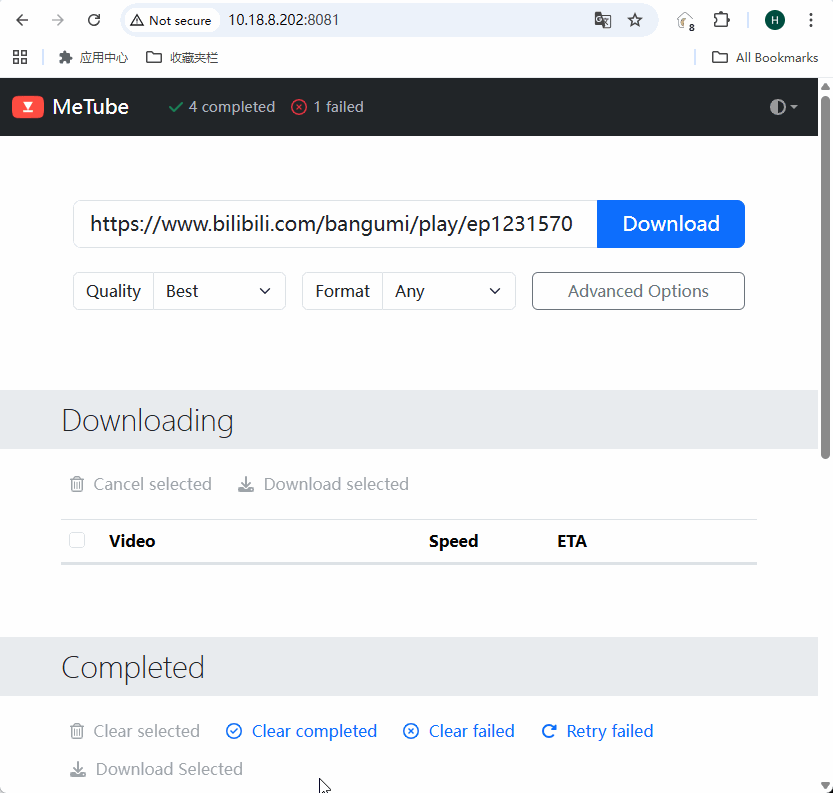Image resolution: width=833 pixels, height=793 pixels.
Task: Click the red failed status icon
Action: coord(299,107)
